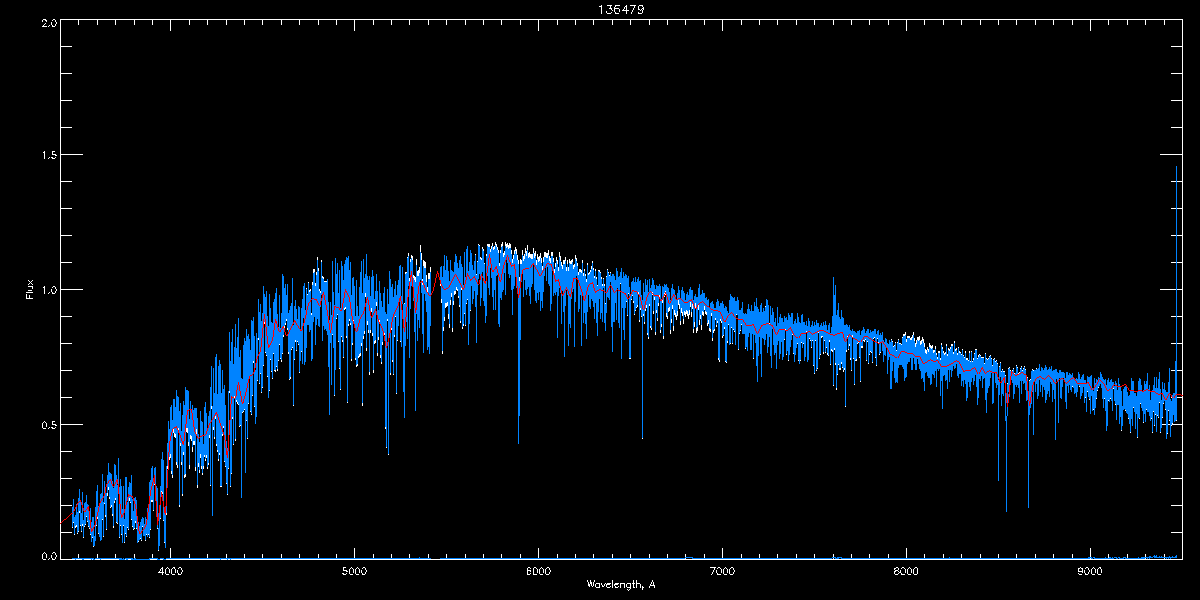Click the 1.0 y-axis tick label

(47, 290)
